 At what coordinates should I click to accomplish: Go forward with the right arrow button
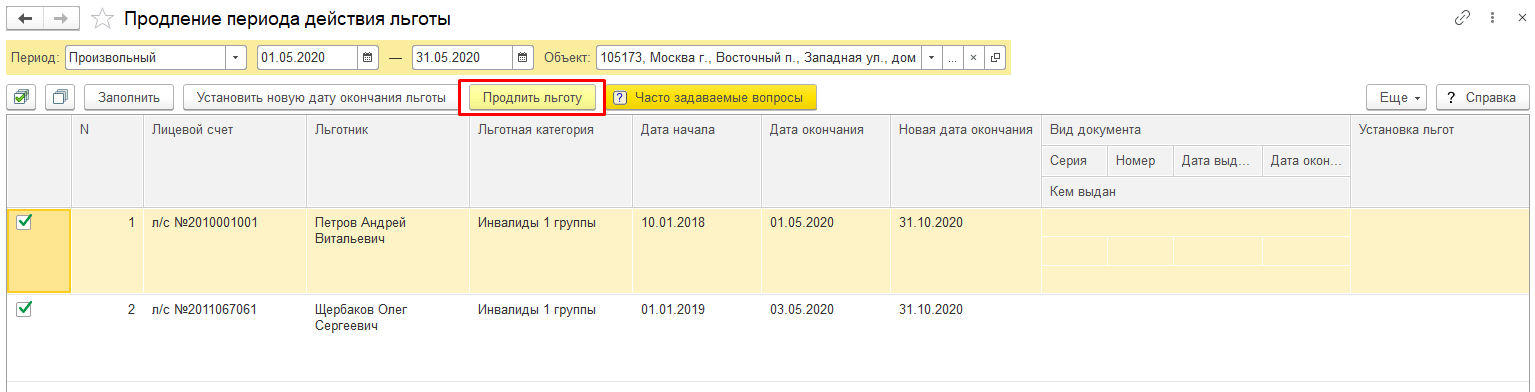[61, 18]
